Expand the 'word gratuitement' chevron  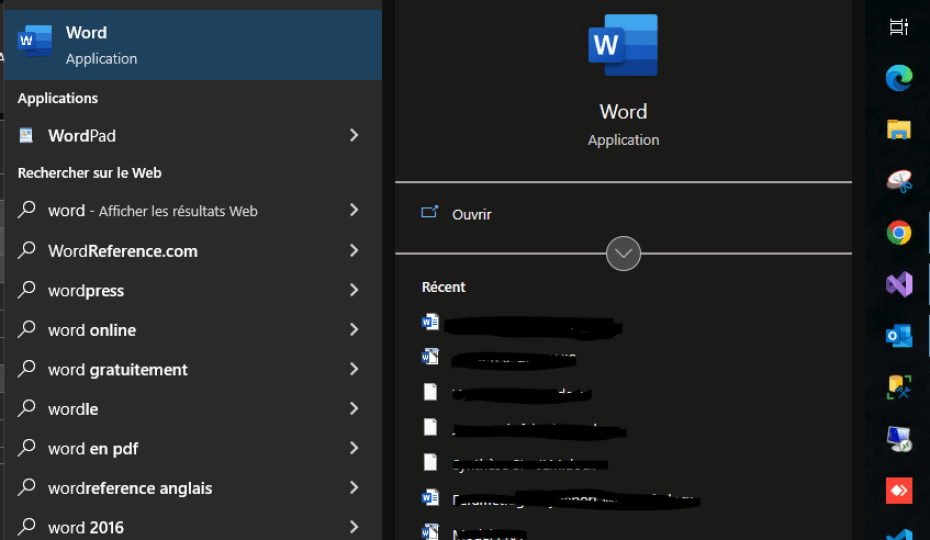[x=354, y=369]
